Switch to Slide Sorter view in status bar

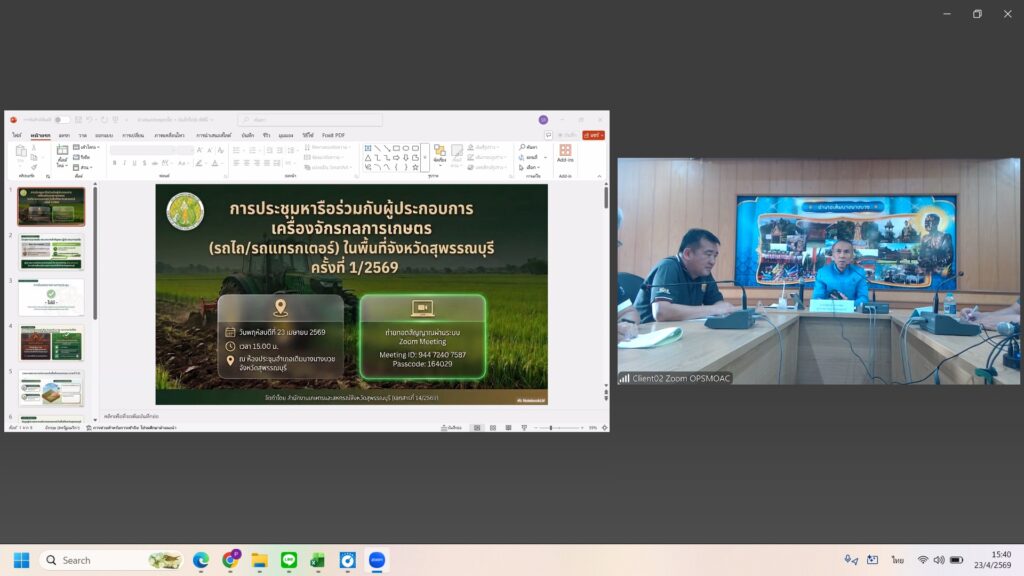click(x=492, y=428)
